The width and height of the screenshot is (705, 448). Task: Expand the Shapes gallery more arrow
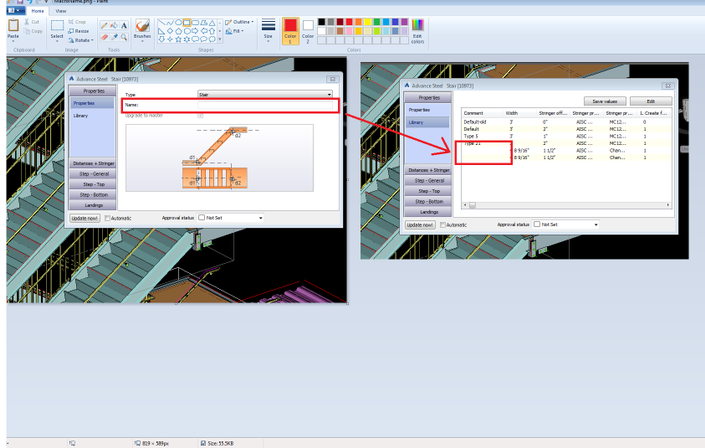click(x=220, y=40)
